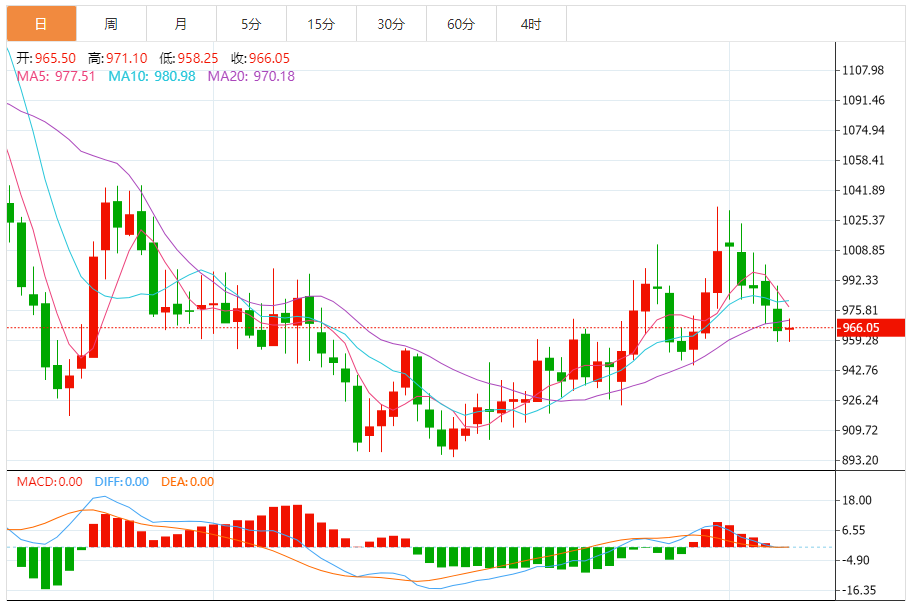Screen dimensions: 912x601
Task: Switch to the 周 weekly tab
Action: pos(111,24)
